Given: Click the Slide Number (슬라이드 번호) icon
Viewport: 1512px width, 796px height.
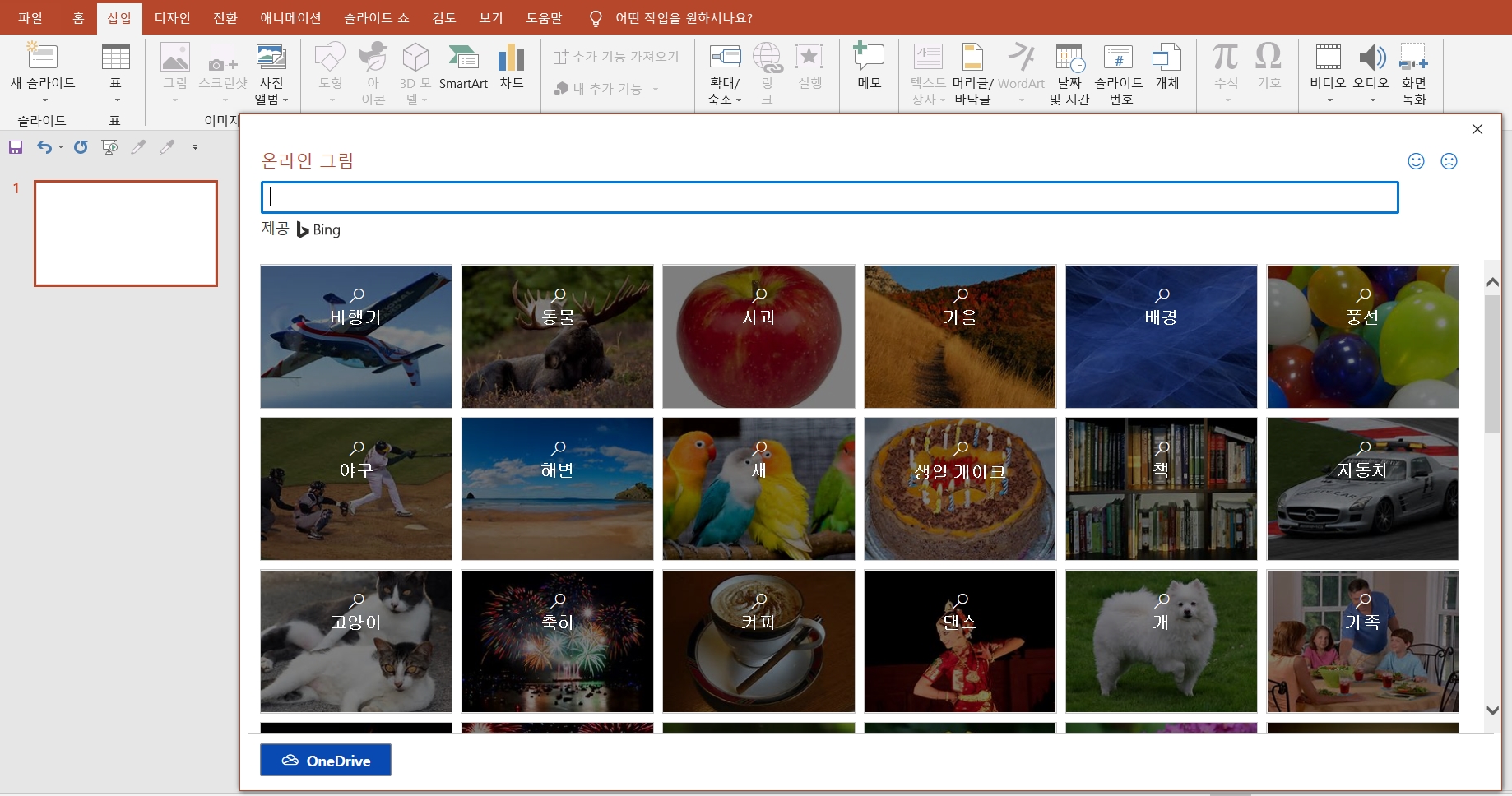Looking at the screenshot, I should [1119, 56].
